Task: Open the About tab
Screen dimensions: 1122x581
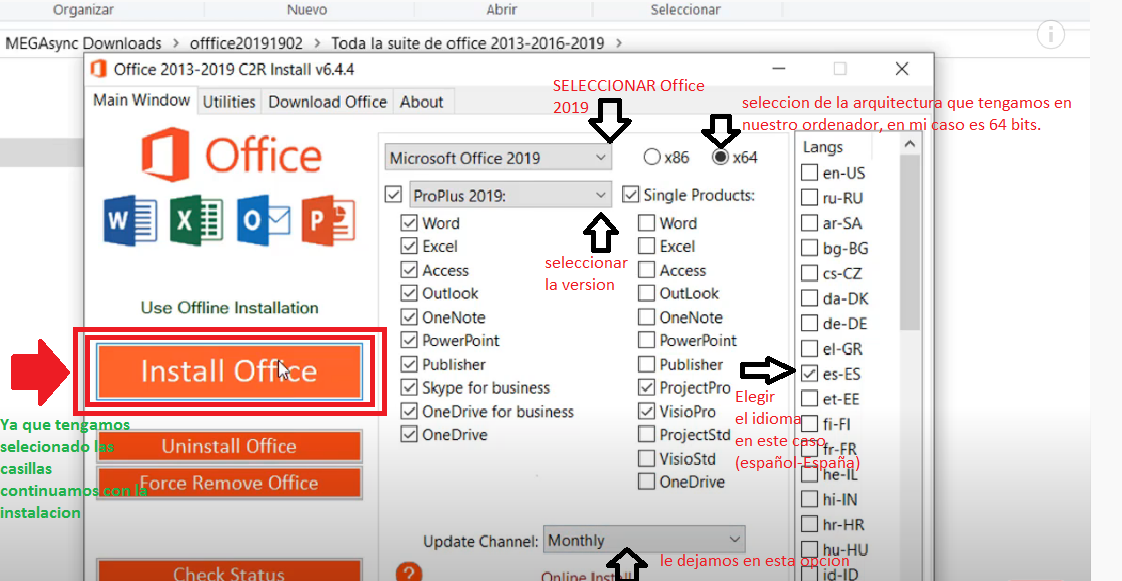Action: (421, 102)
